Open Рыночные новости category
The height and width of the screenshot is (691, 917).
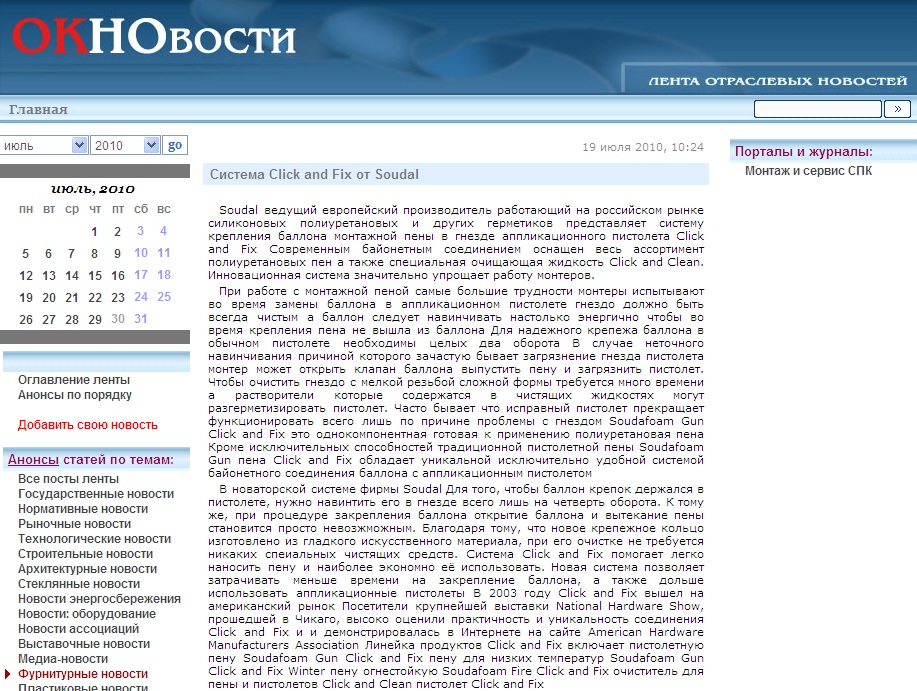74,524
